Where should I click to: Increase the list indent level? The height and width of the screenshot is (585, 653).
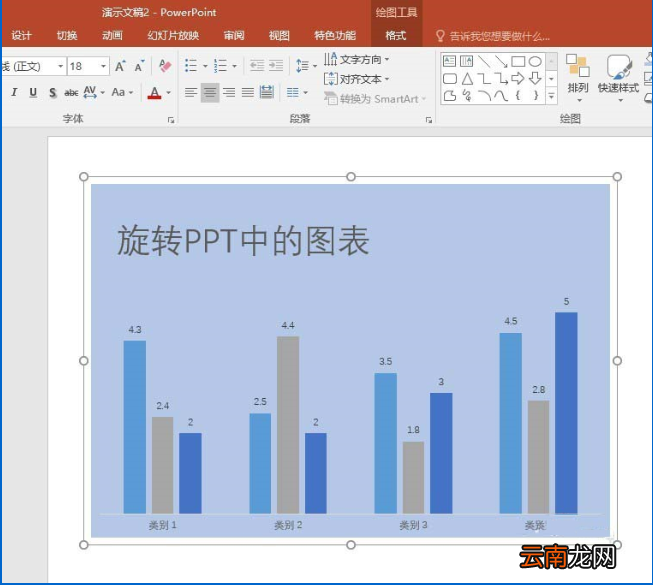click(276, 65)
